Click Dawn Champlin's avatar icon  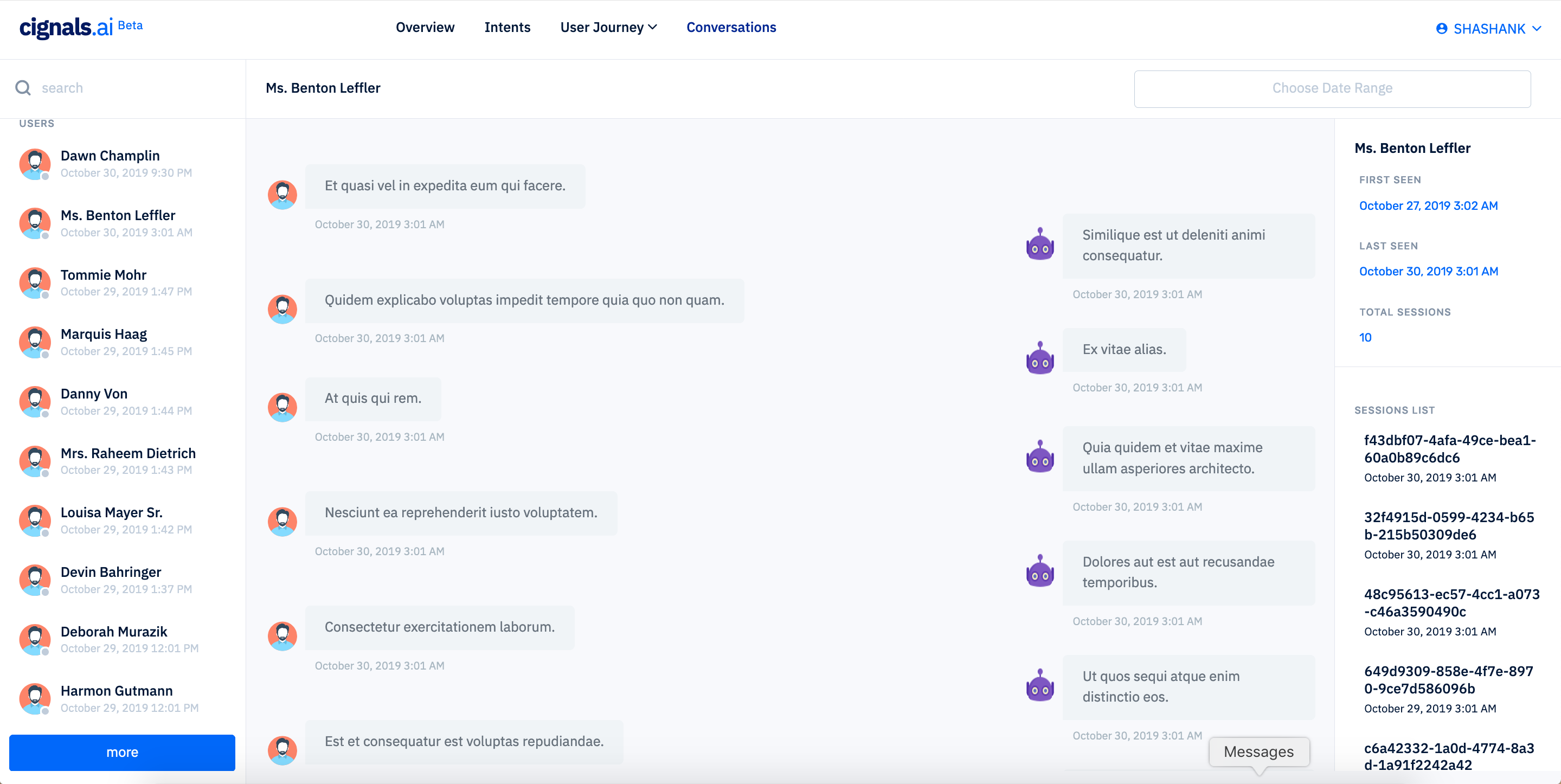pyautogui.click(x=35, y=164)
